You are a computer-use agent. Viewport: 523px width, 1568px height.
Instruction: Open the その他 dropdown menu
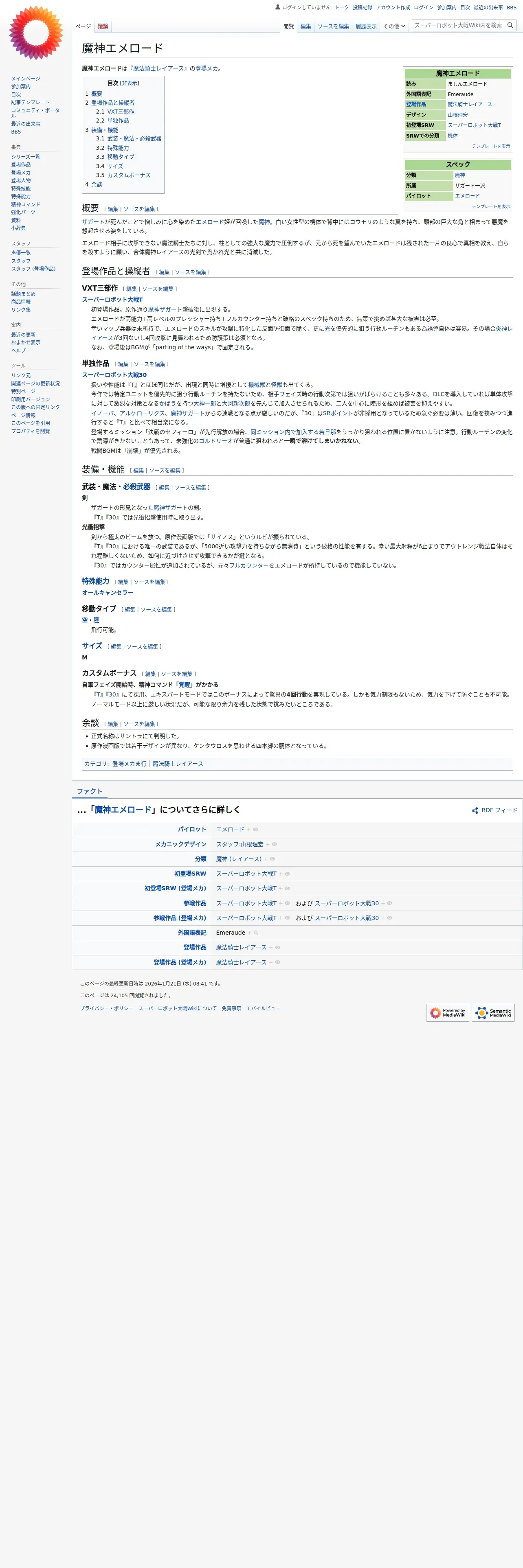[x=394, y=26]
